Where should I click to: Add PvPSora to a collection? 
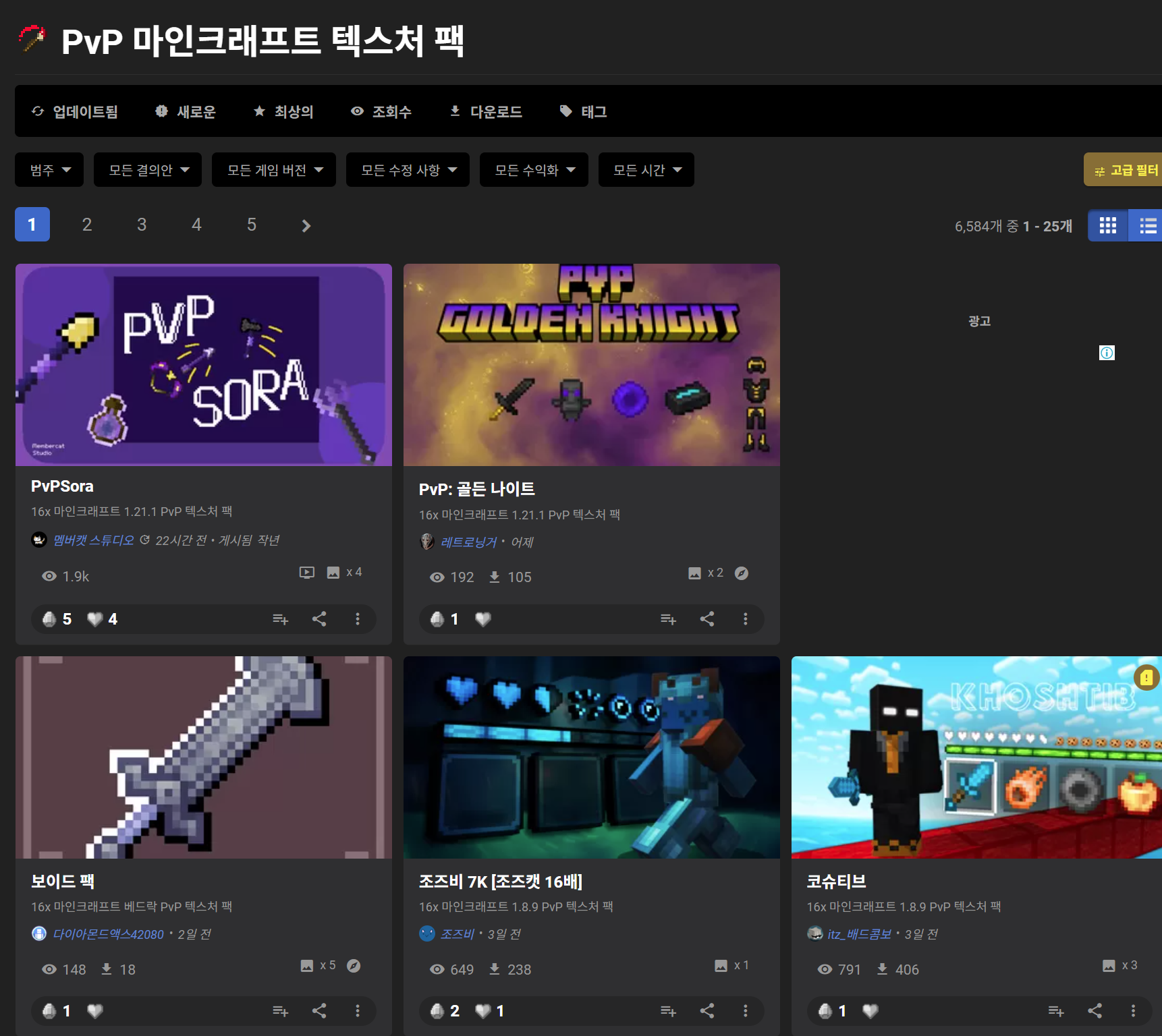point(280,619)
